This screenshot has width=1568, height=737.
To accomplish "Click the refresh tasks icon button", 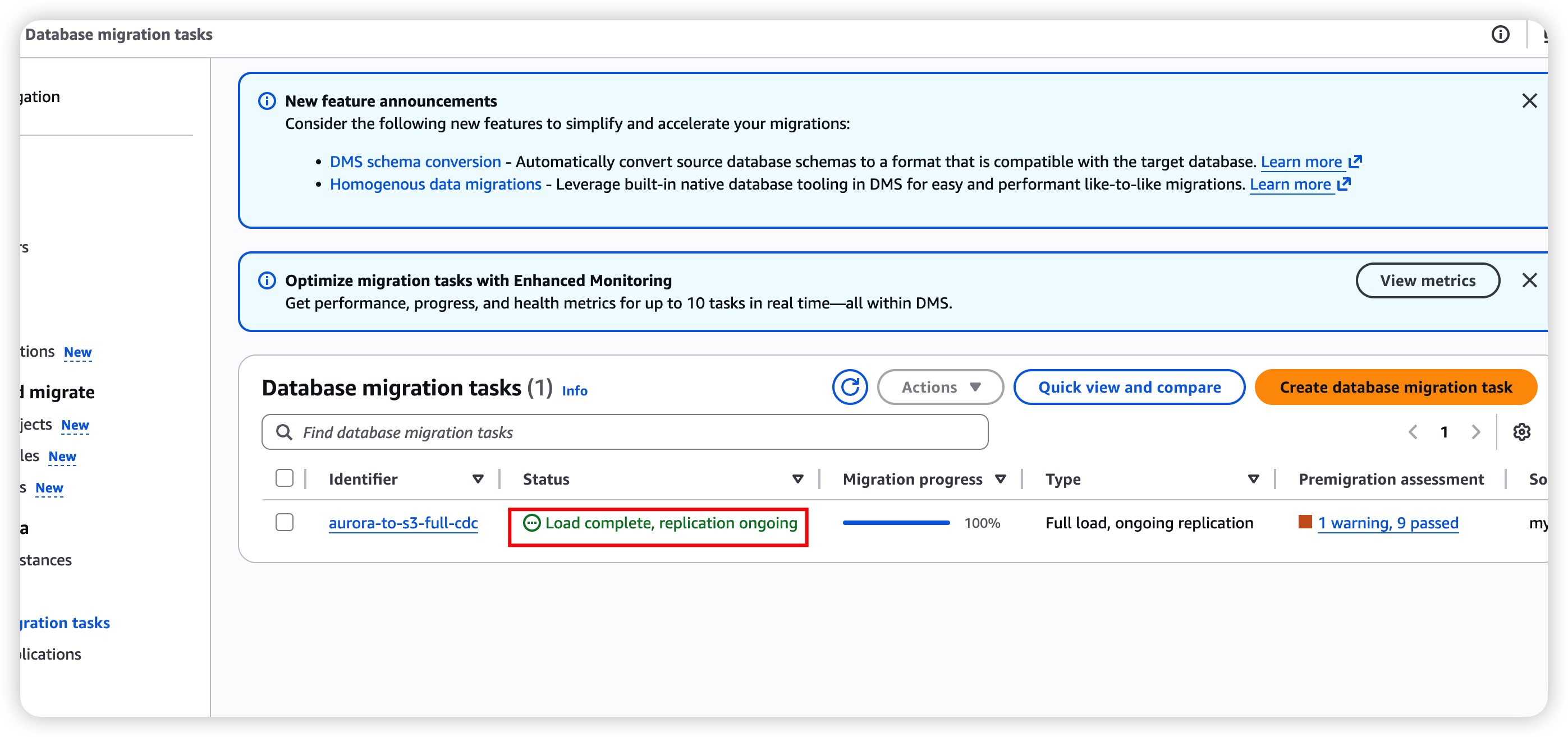I will pyautogui.click(x=849, y=387).
